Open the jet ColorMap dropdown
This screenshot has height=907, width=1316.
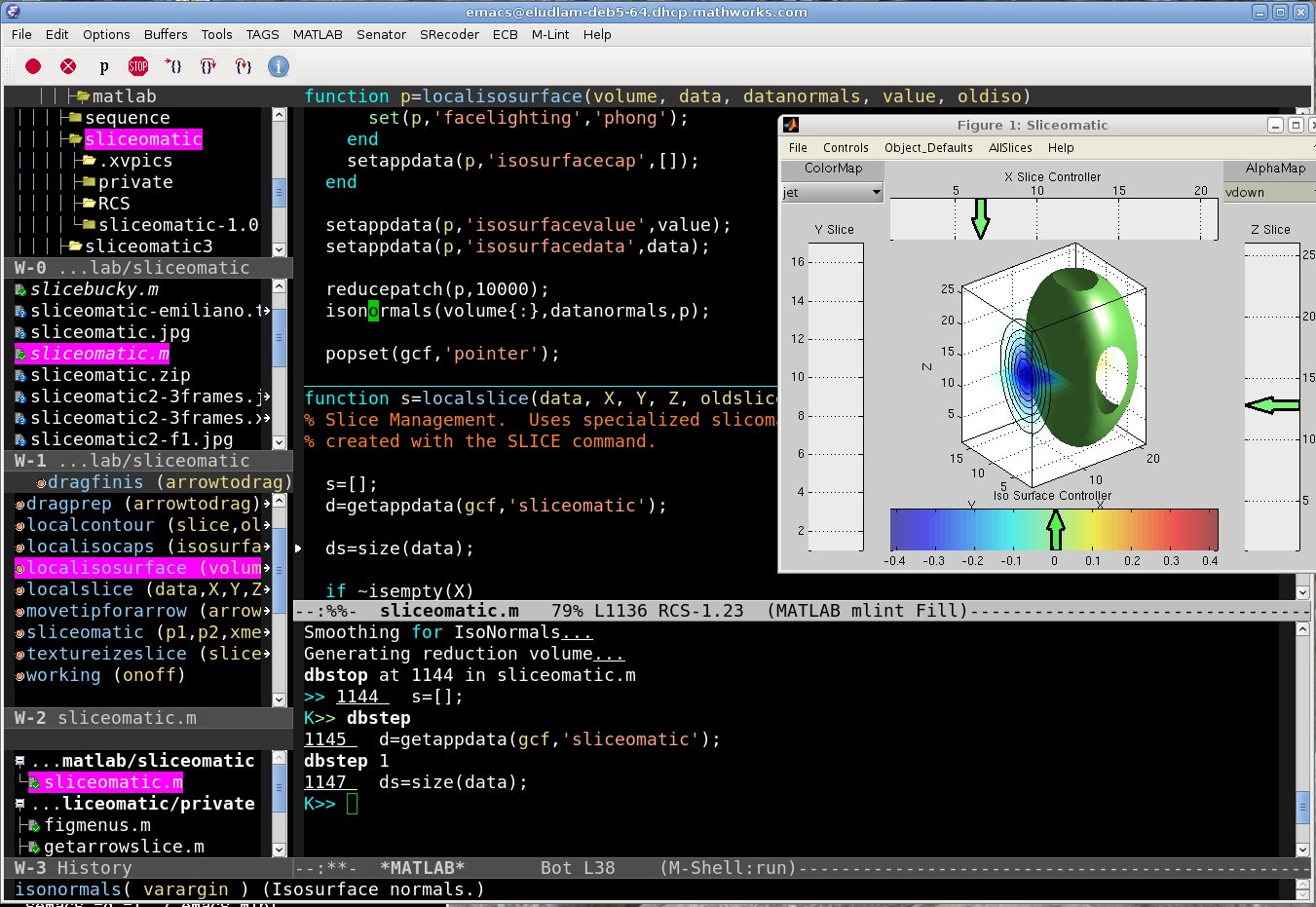(832, 192)
